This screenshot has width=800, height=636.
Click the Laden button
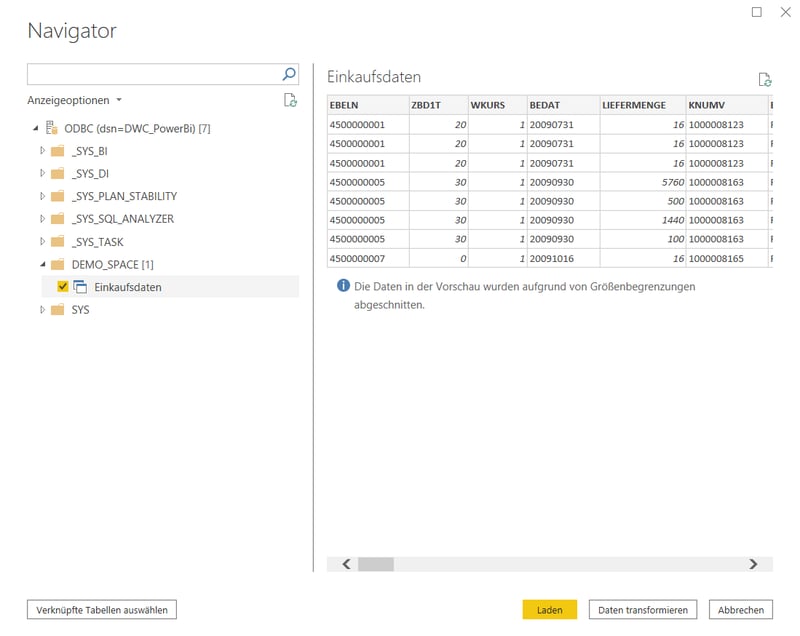click(x=549, y=609)
